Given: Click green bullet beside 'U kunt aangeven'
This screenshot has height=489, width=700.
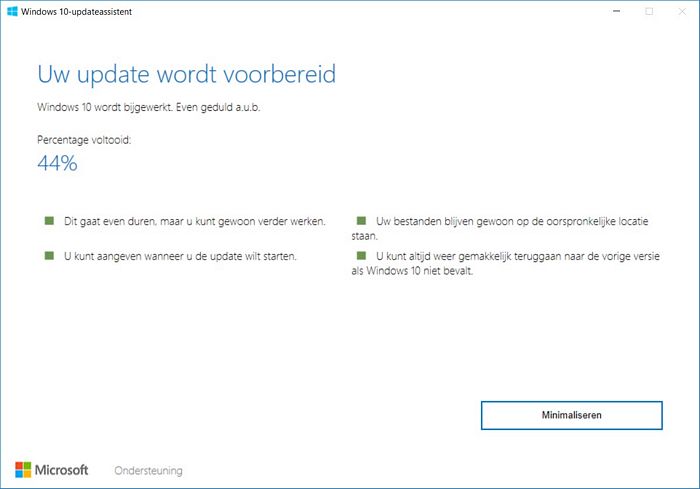Looking at the screenshot, I should tap(49, 255).
